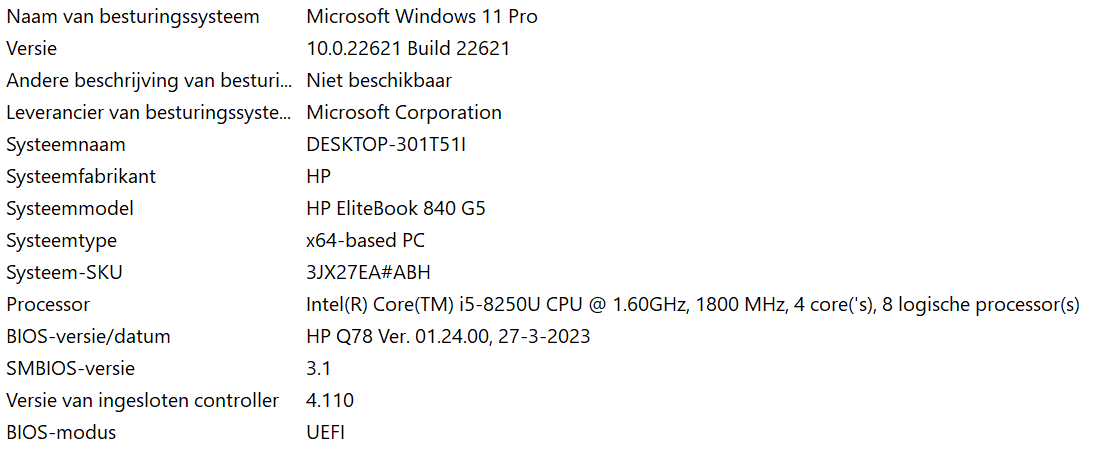Select the BIOS-versie/datum row label
The image size is (1105, 450).
point(88,337)
